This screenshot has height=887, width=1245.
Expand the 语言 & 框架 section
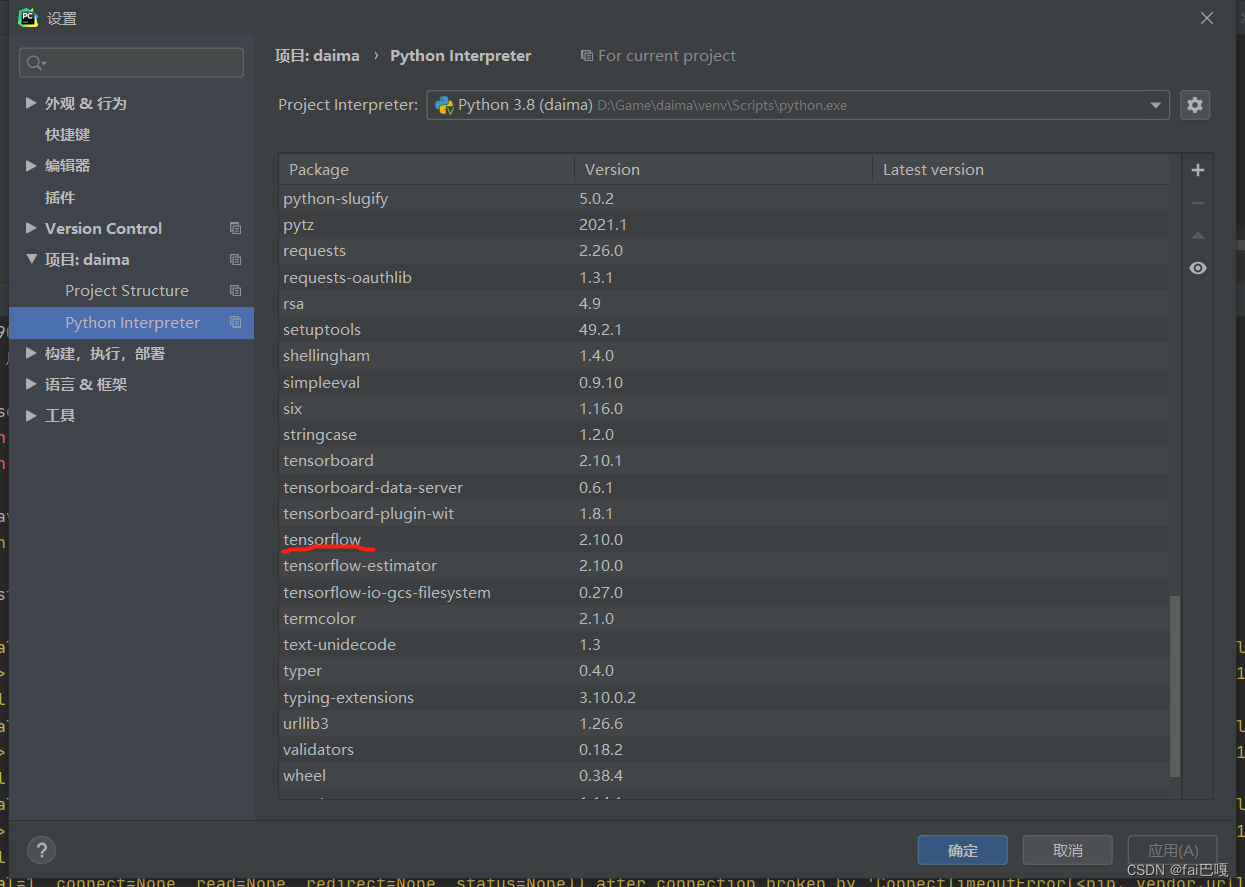[x=32, y=384]
